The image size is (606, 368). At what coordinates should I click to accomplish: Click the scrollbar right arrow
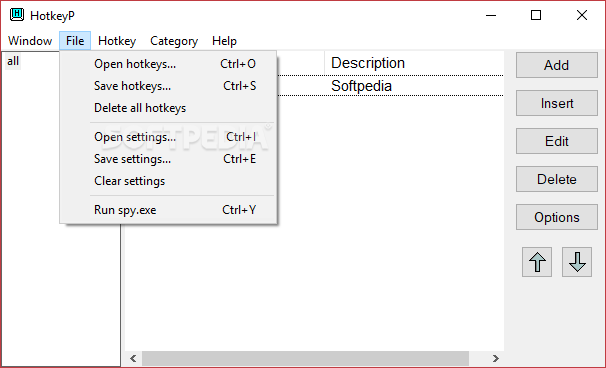(495, 358)
